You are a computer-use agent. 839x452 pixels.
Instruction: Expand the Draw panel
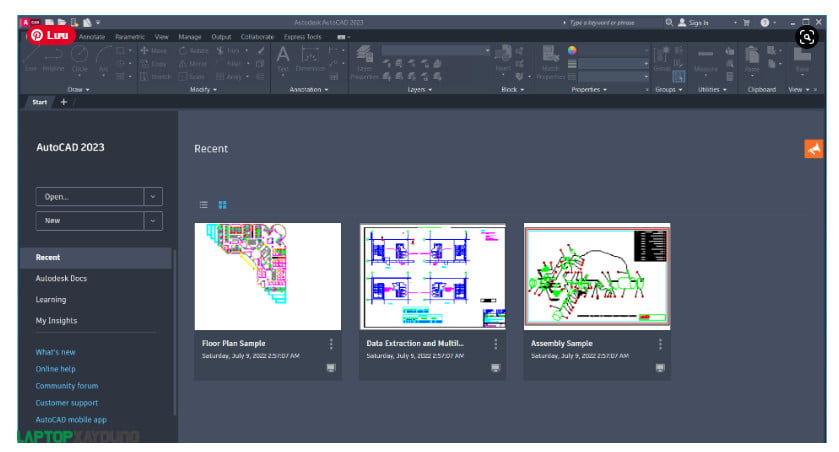(79, 90)
